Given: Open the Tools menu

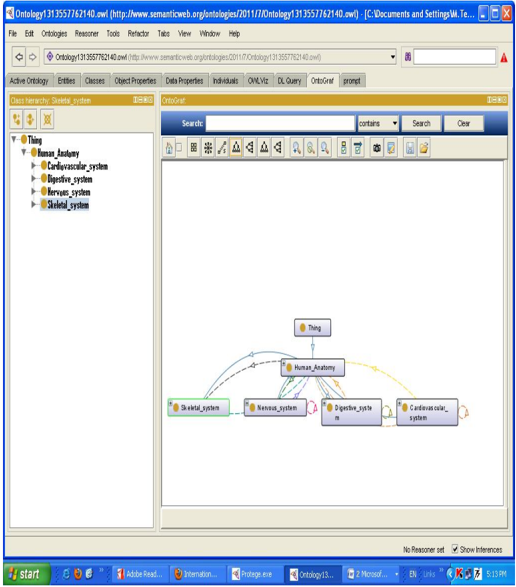Looking at the screenshot, I should (x=113, y=34).
